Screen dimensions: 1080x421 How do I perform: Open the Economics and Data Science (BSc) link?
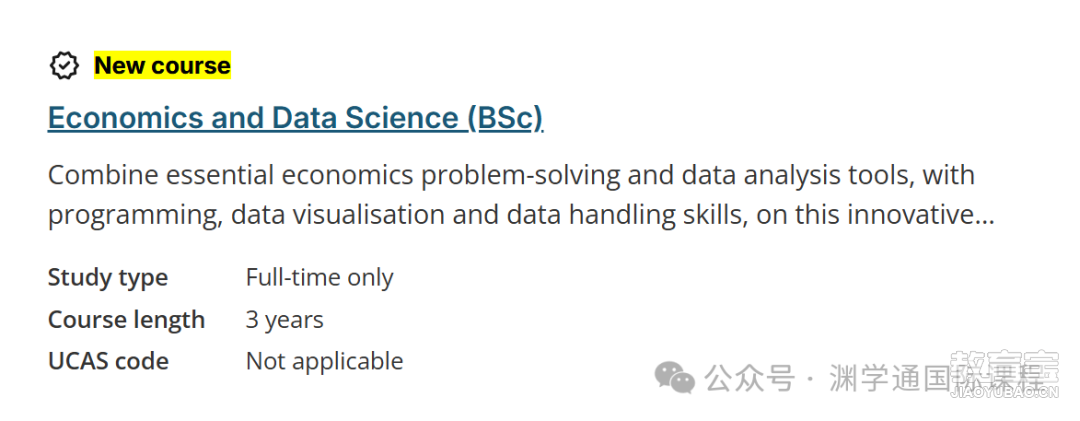tap(295, 119)
